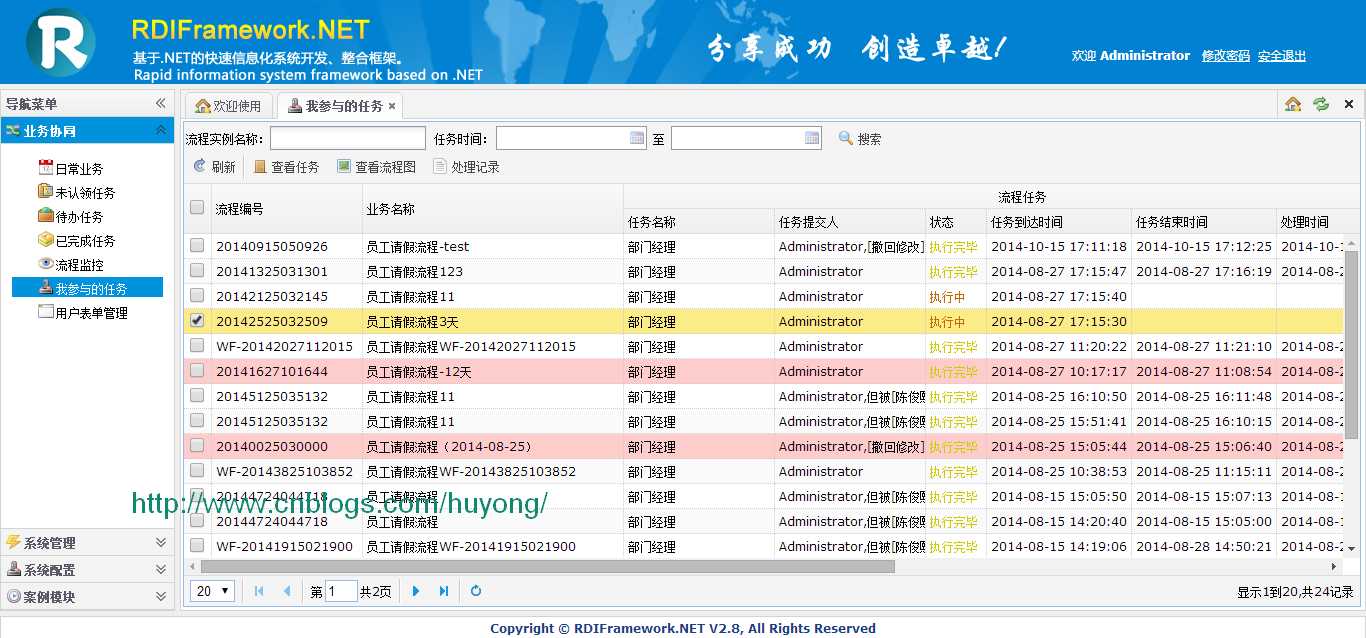Click the grid horizontal scrollbar thumb

[548, 566]
